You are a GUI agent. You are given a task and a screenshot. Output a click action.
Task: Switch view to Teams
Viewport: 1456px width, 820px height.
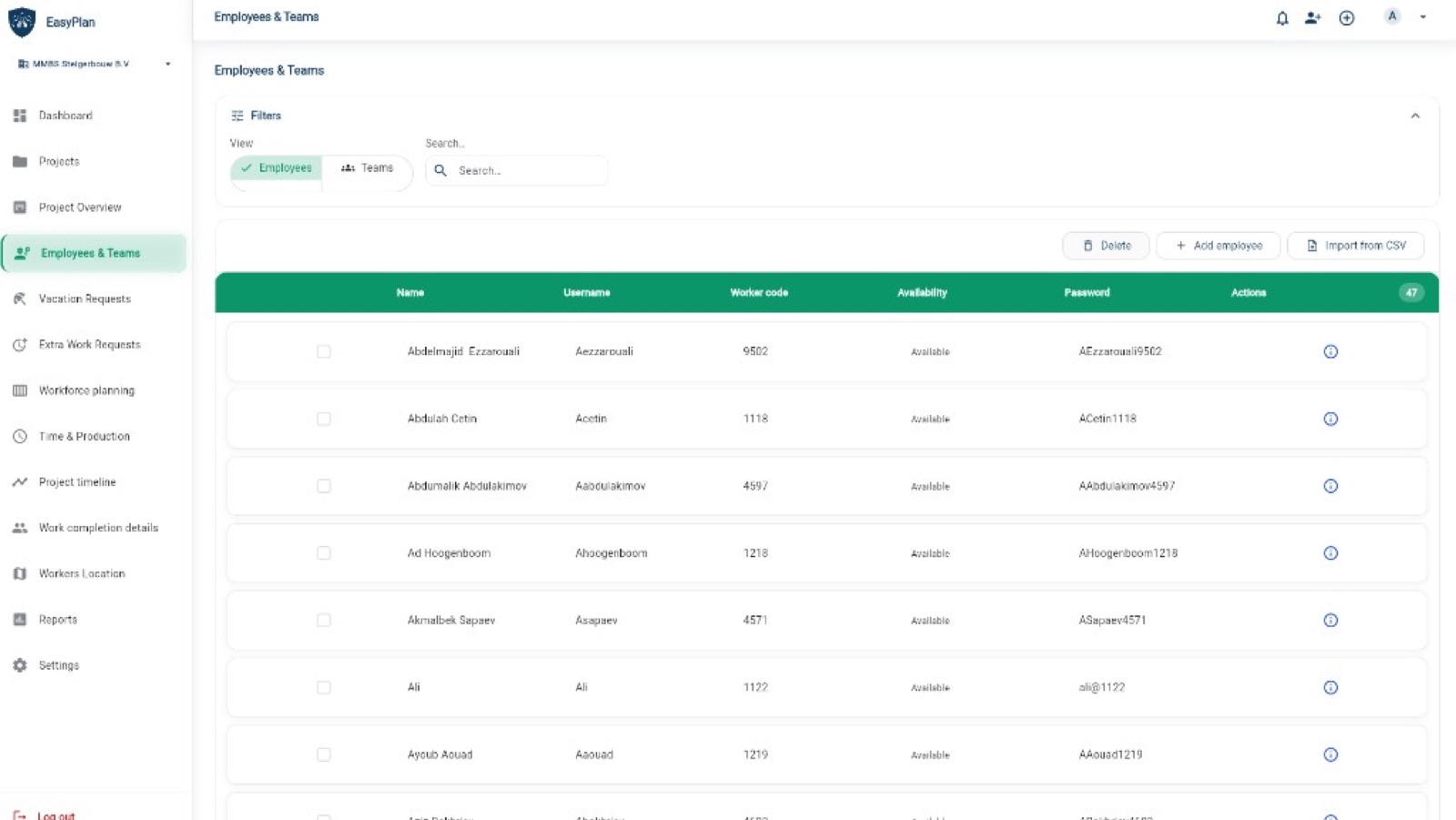click(367, 168)
